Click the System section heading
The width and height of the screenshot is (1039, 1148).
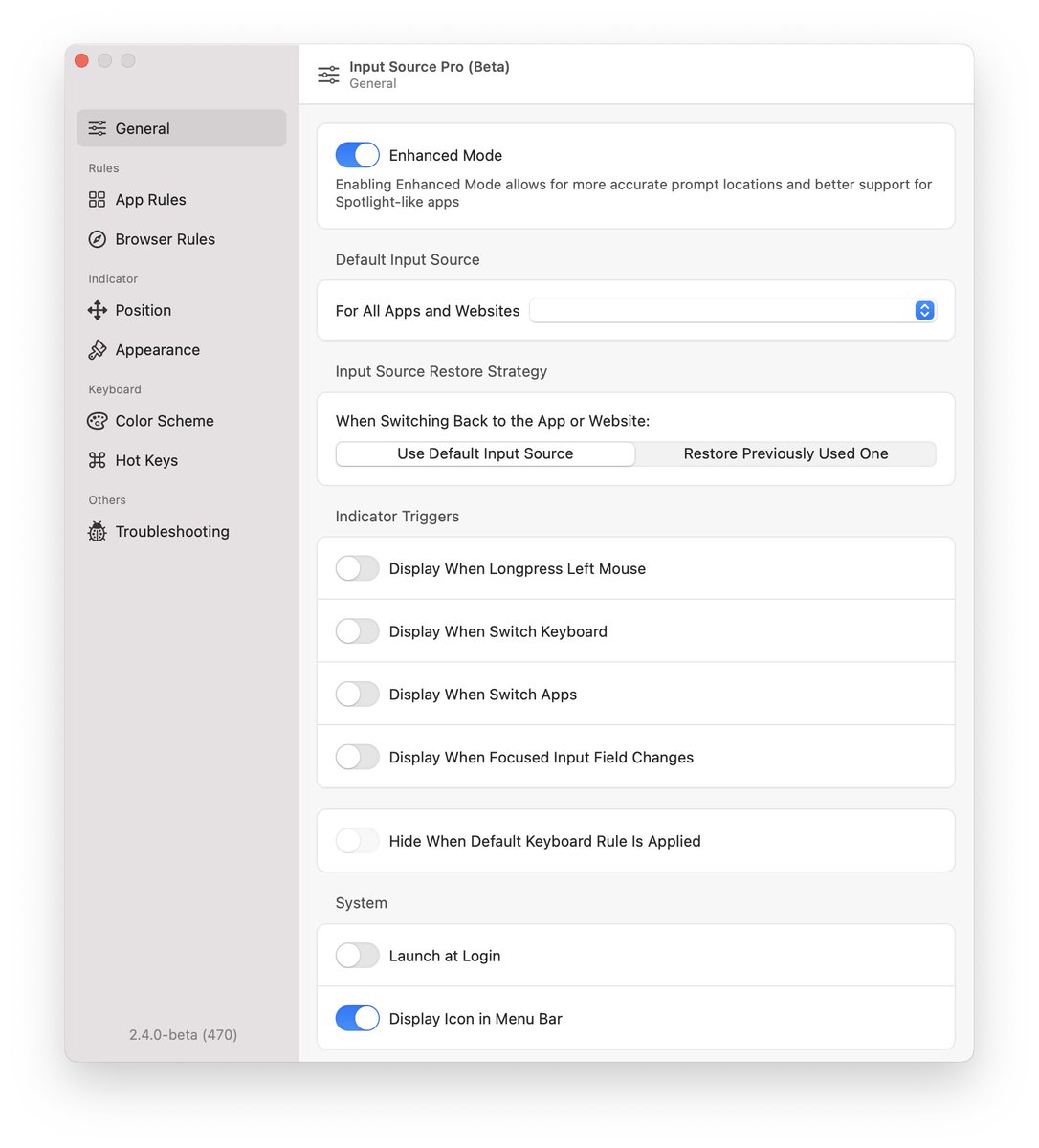[361, 902]
